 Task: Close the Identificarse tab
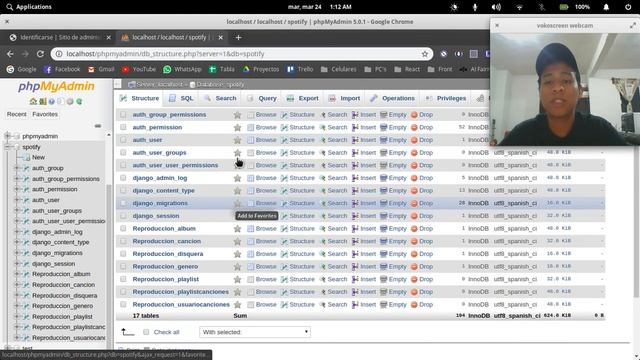pos(109,38)
